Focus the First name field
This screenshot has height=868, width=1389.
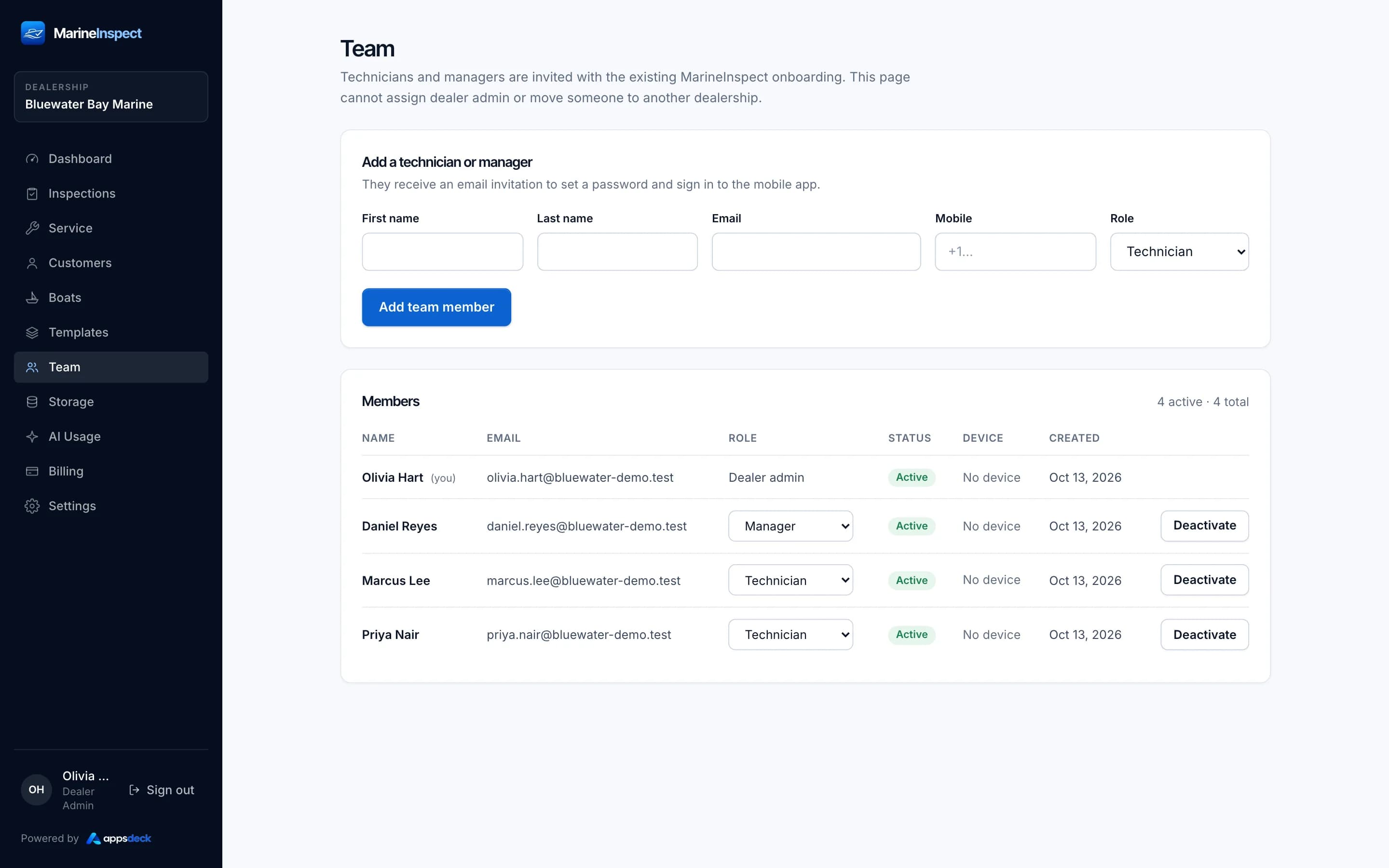point(443,251)
